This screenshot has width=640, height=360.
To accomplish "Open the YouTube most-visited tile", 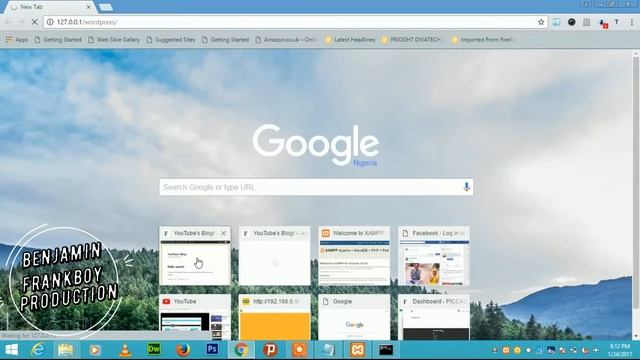I will click(x=195, y=318).
